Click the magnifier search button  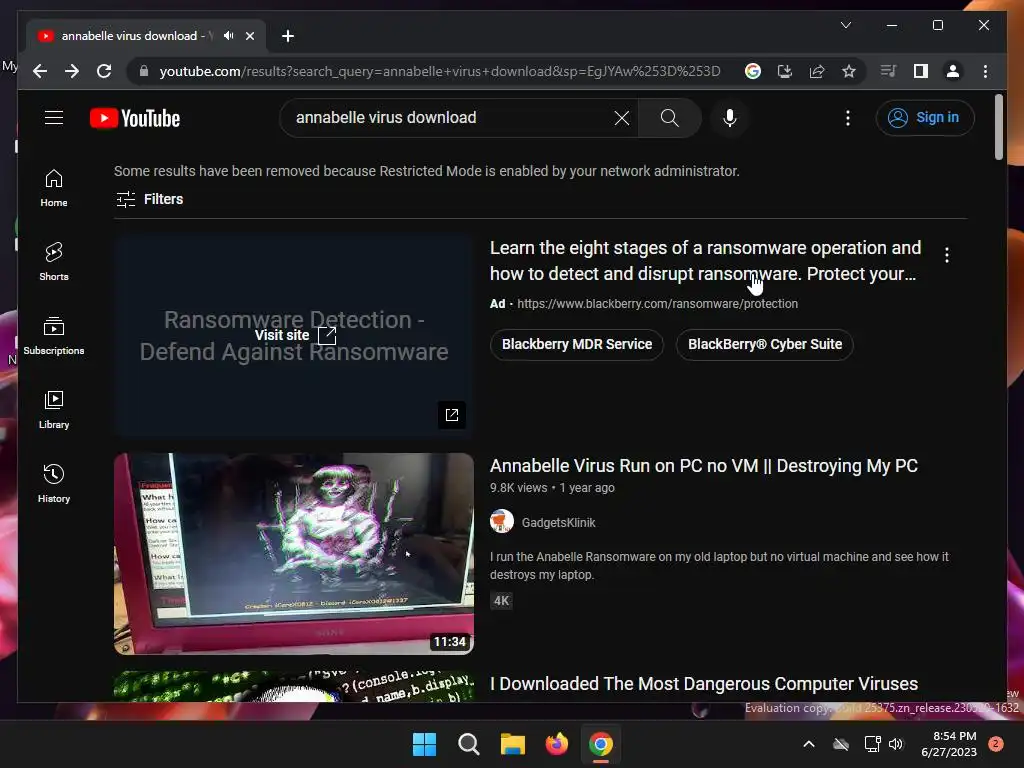pyautogui.click(x=669, y=118)
